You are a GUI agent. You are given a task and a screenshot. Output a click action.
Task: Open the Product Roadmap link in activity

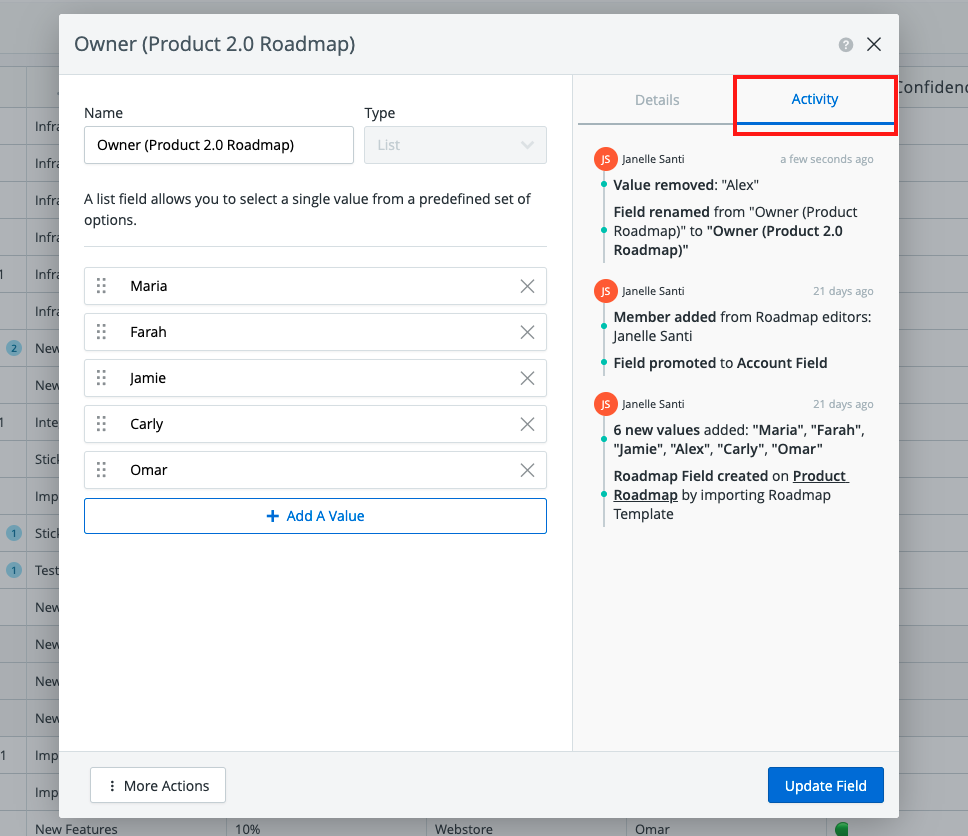pos(820,476)
